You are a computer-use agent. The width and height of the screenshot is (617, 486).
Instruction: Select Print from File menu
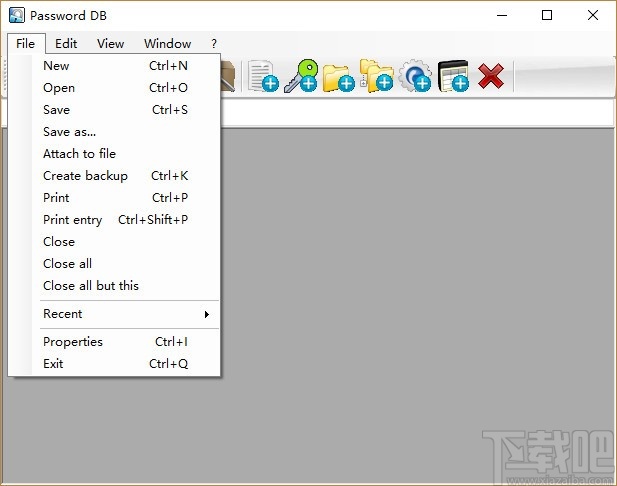(114, 198)
